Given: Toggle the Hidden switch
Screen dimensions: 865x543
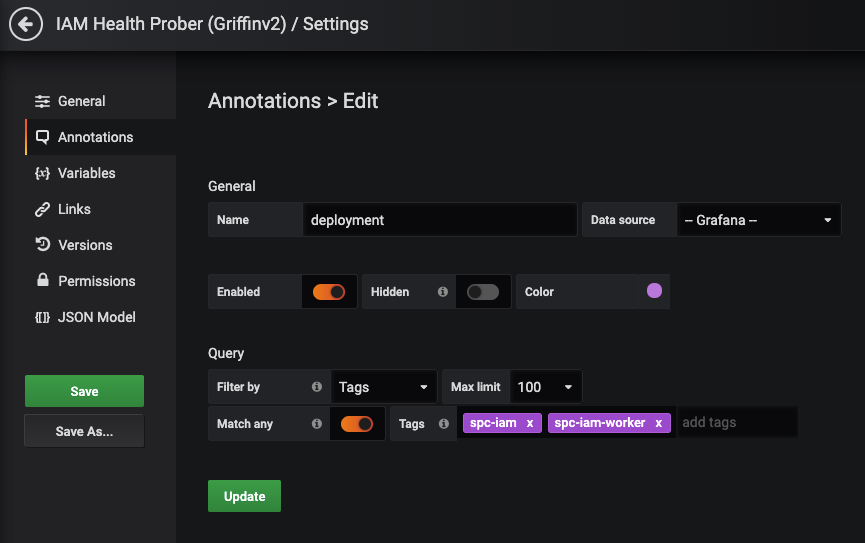Looking at the screenshot, I should [x=483, y=291].
